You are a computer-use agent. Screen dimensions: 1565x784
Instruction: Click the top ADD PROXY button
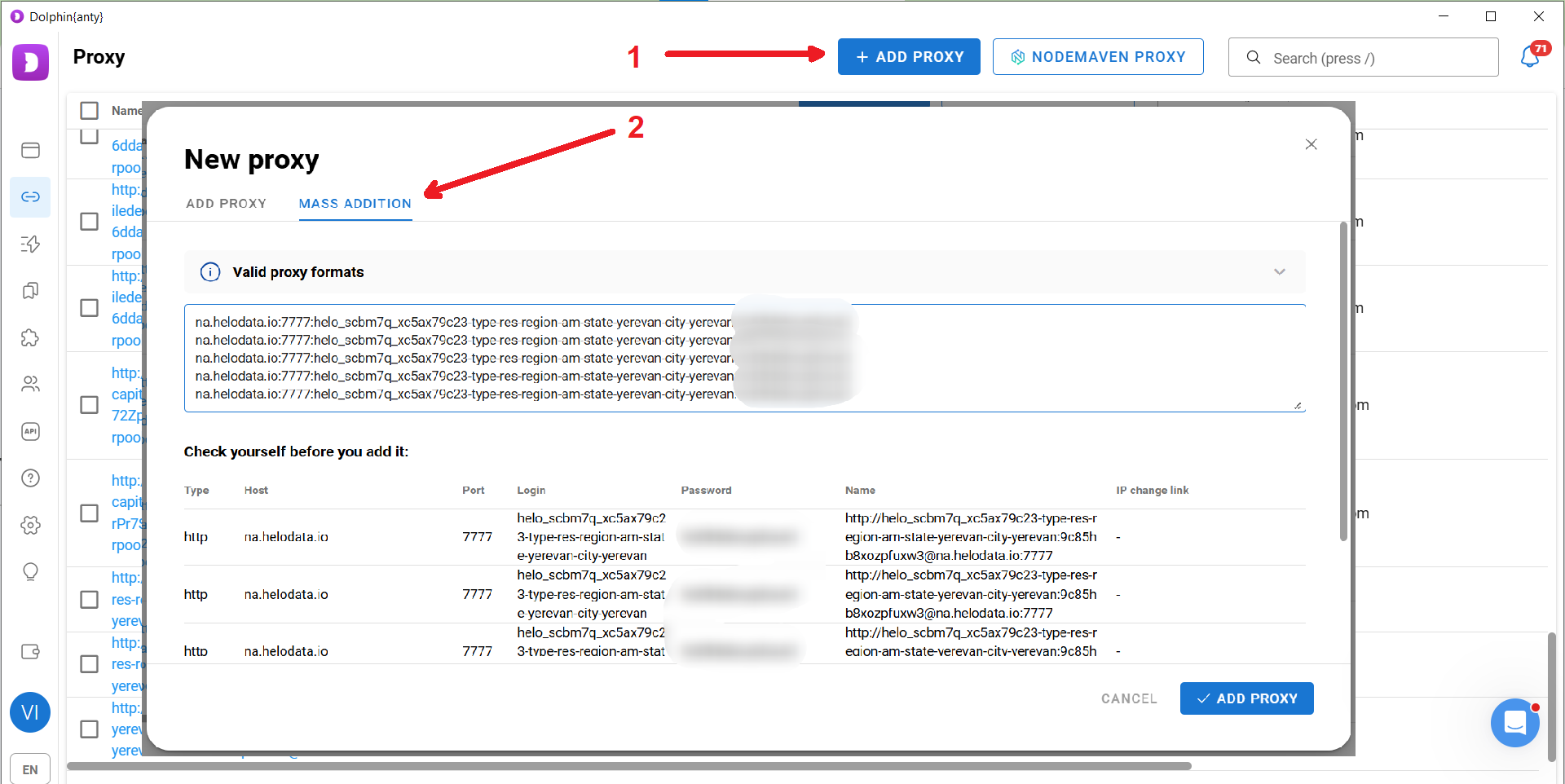(x=909, y=57)
